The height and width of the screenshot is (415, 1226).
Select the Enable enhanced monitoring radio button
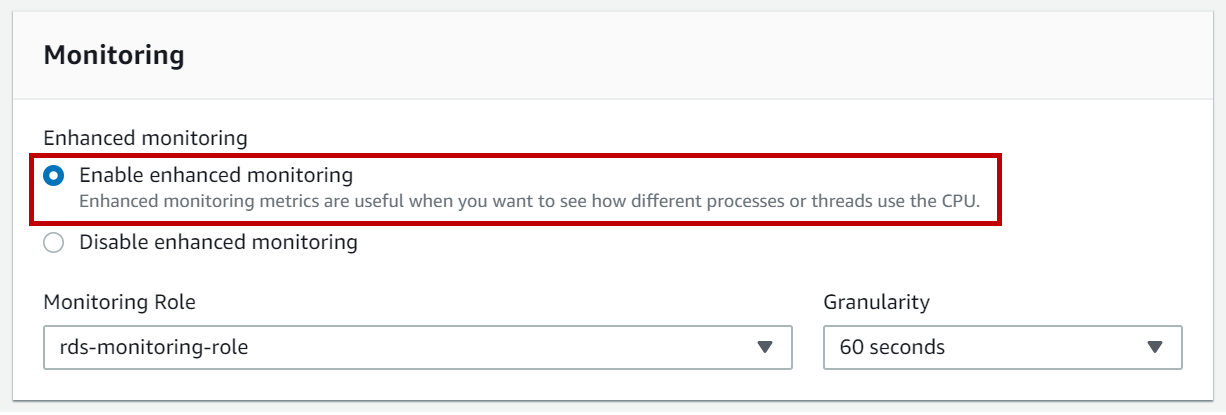[x=54, y=176]
